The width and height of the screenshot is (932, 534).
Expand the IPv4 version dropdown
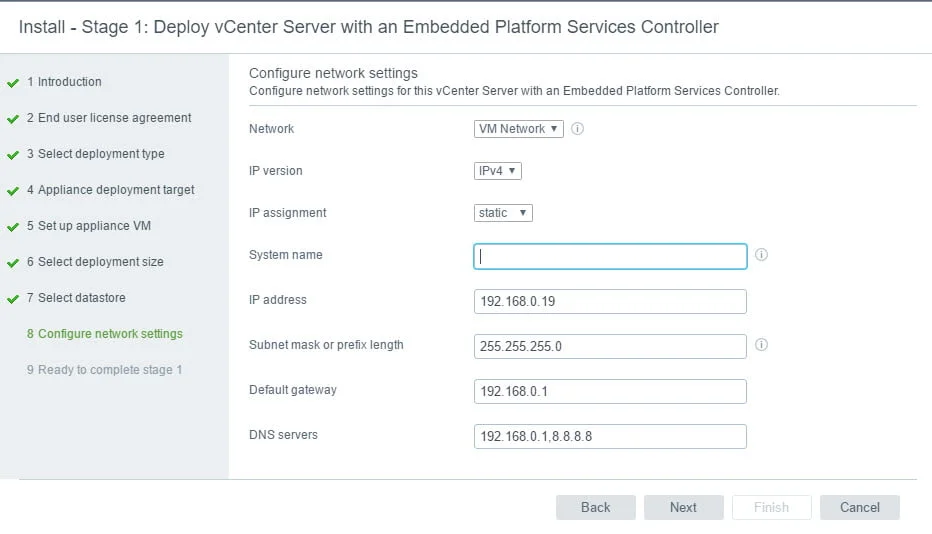[497, 171]
